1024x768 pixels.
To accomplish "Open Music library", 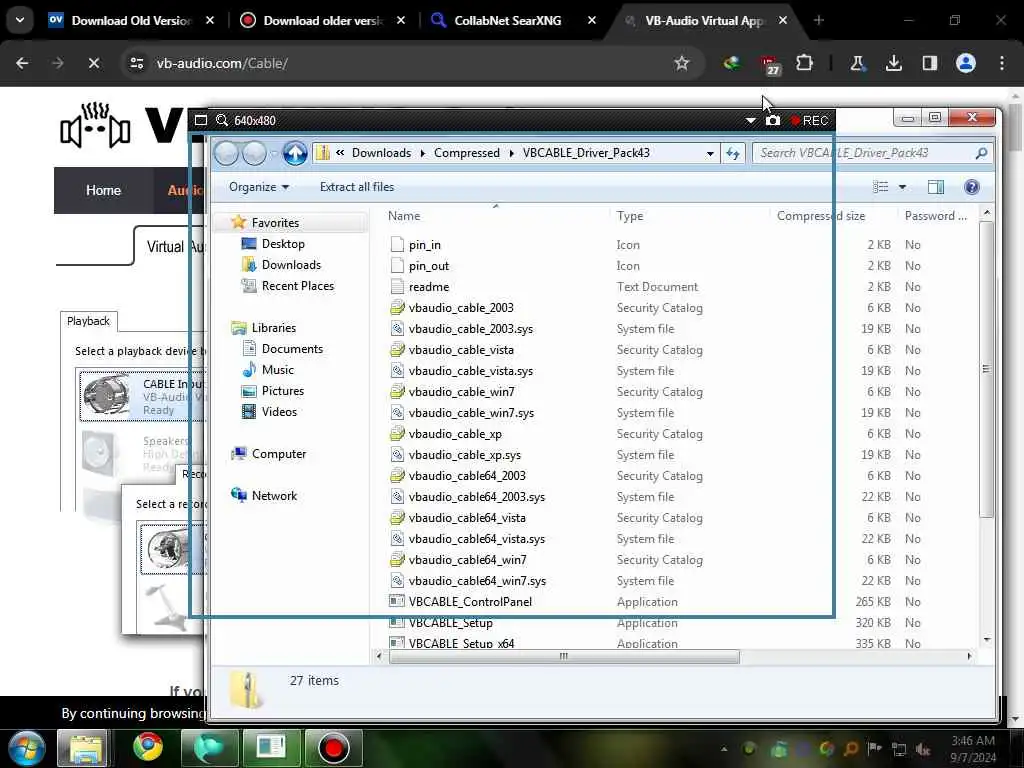I will (278, 370).
